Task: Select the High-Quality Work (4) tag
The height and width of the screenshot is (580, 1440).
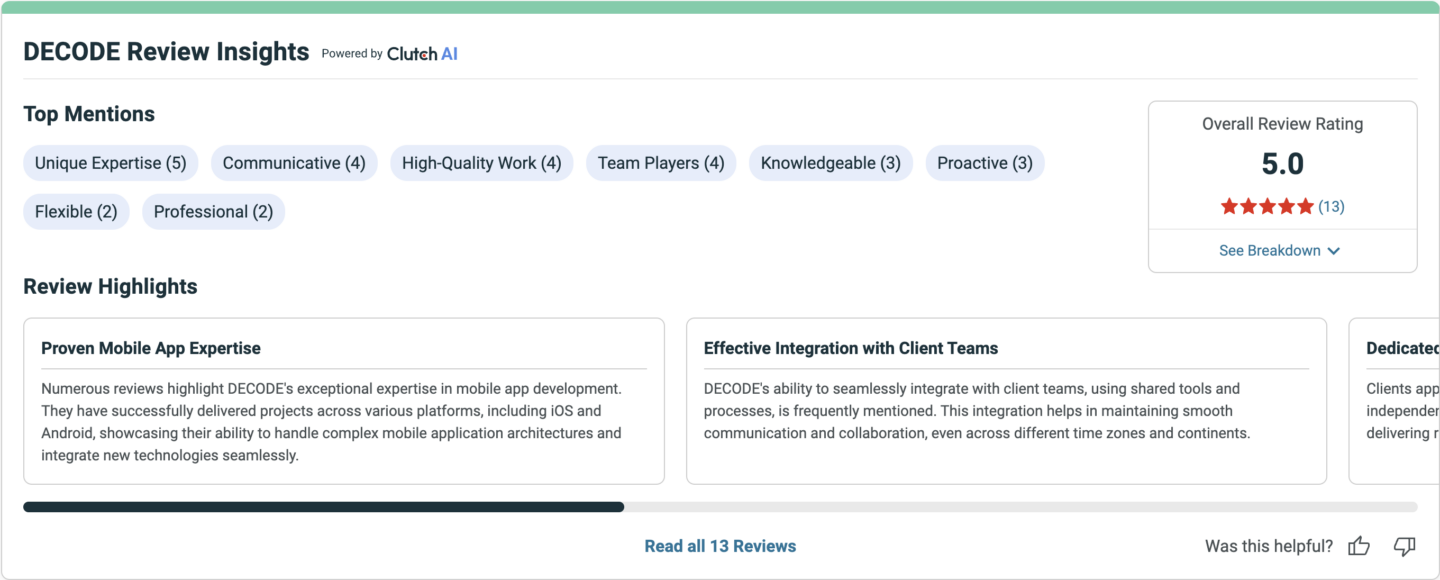Action: (482, 163)
